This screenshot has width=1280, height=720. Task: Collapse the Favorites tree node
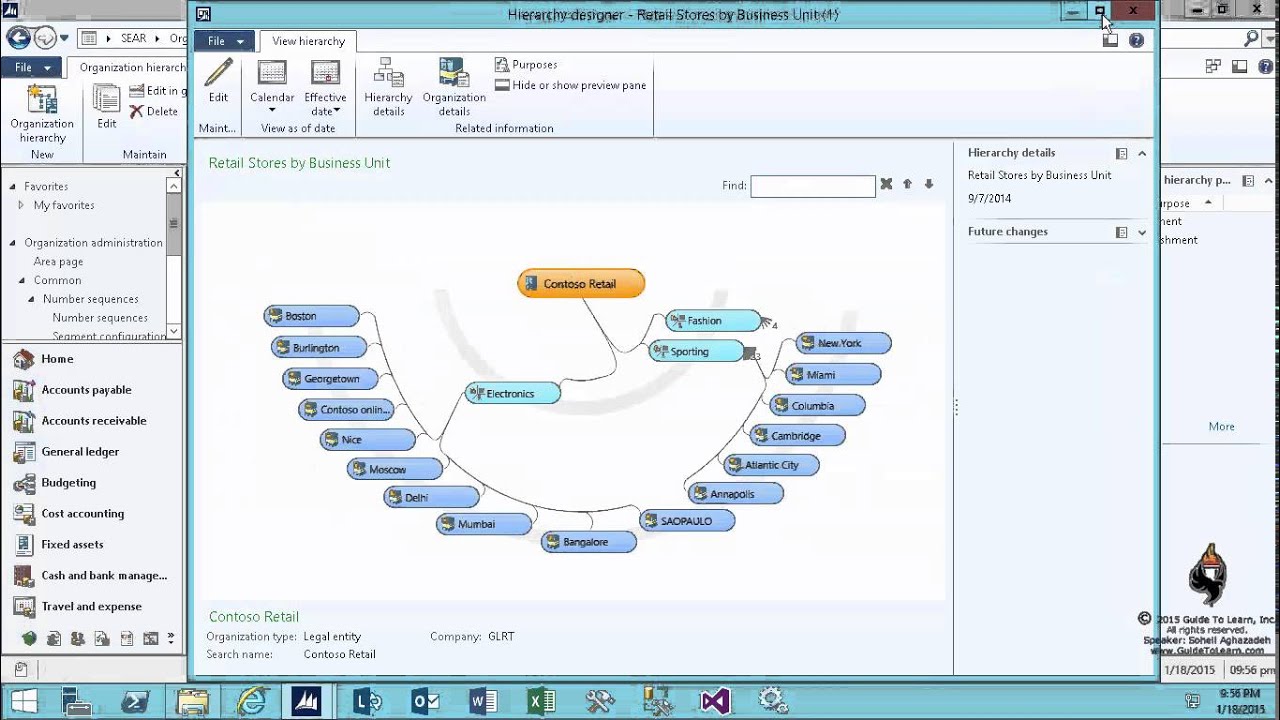[13, 187]
